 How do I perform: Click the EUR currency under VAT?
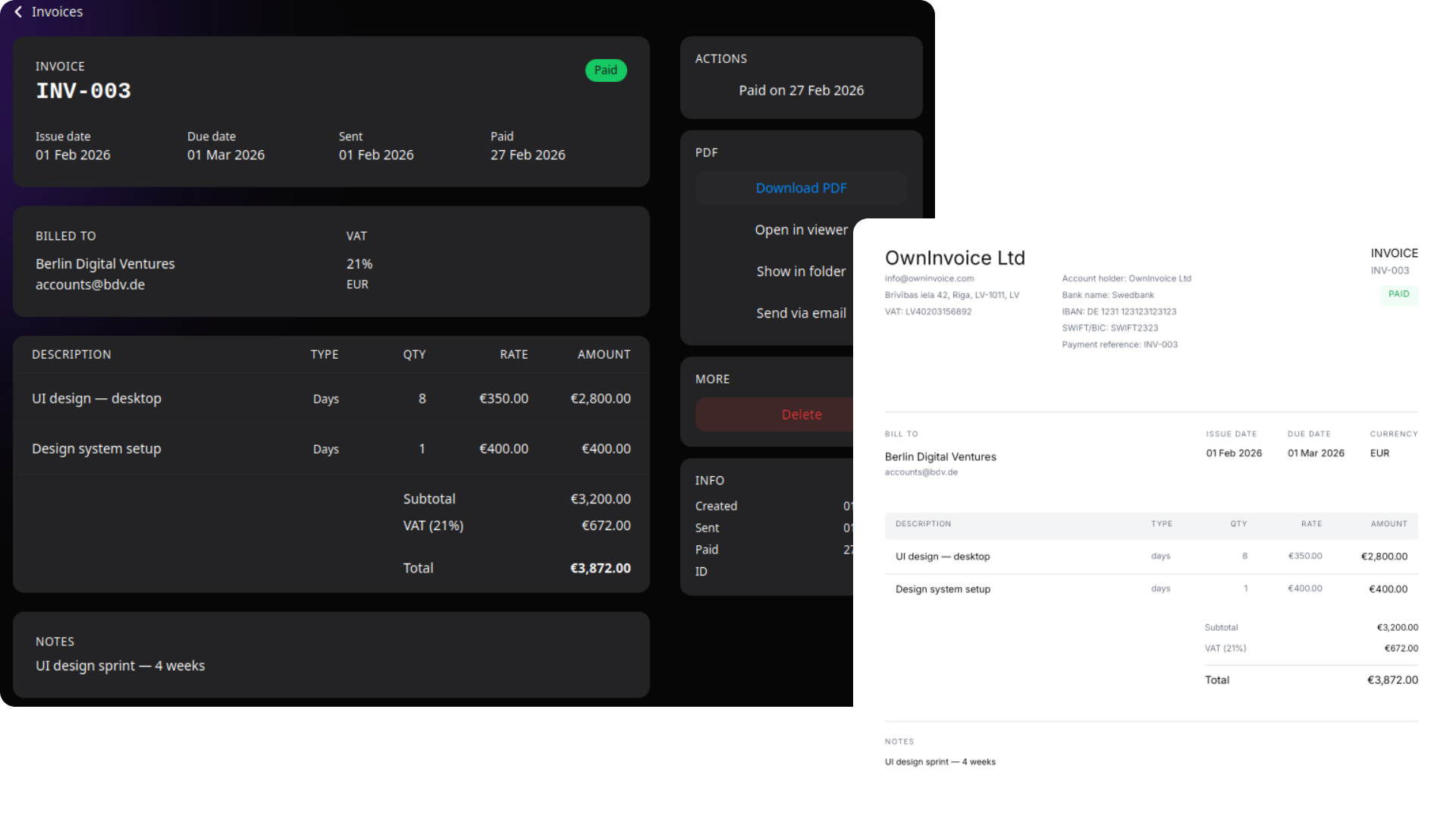click(357, 284)
